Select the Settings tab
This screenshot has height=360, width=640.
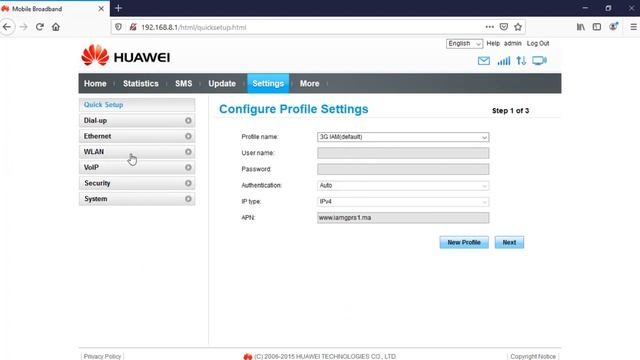pyautogui.click(x=268, y=83)
